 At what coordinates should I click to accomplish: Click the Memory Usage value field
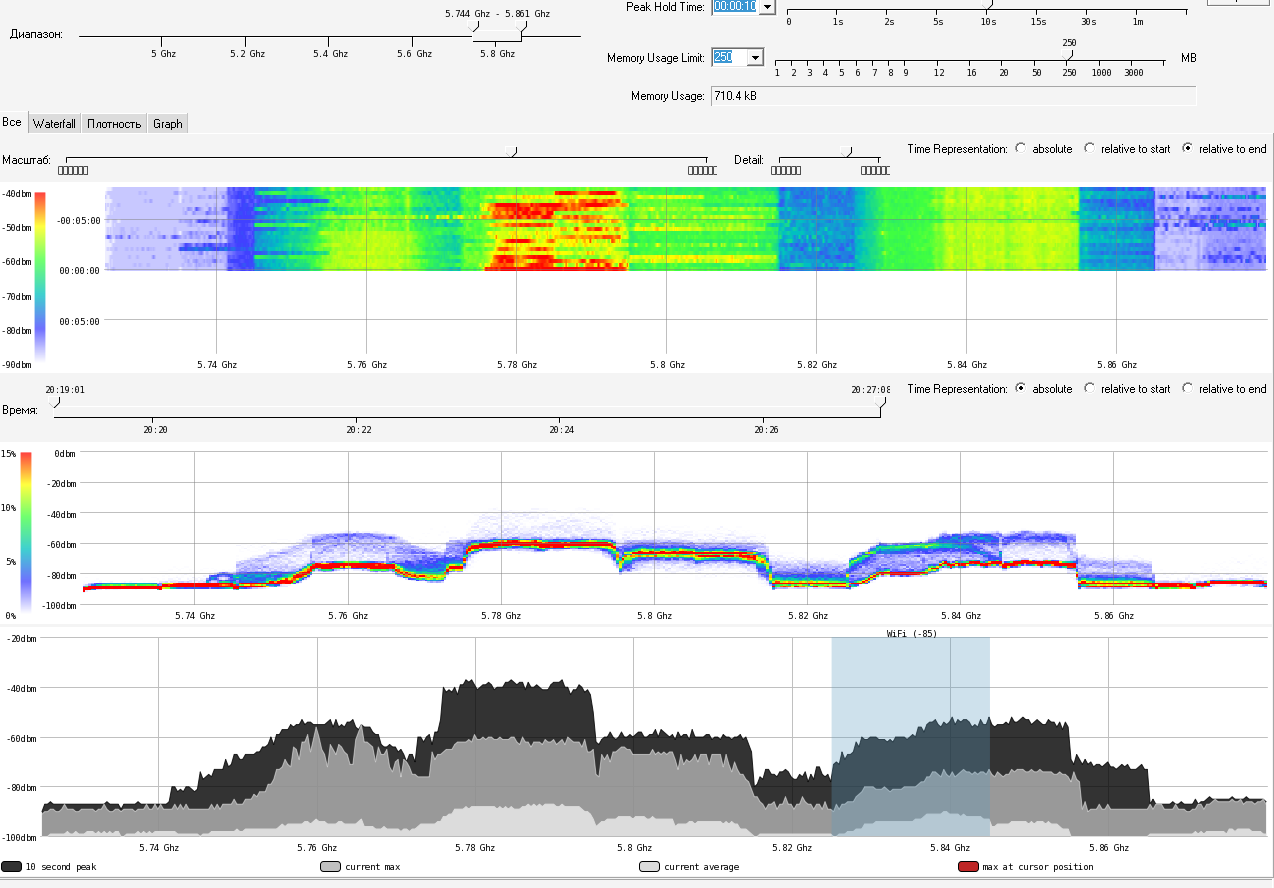coord(952,96)
